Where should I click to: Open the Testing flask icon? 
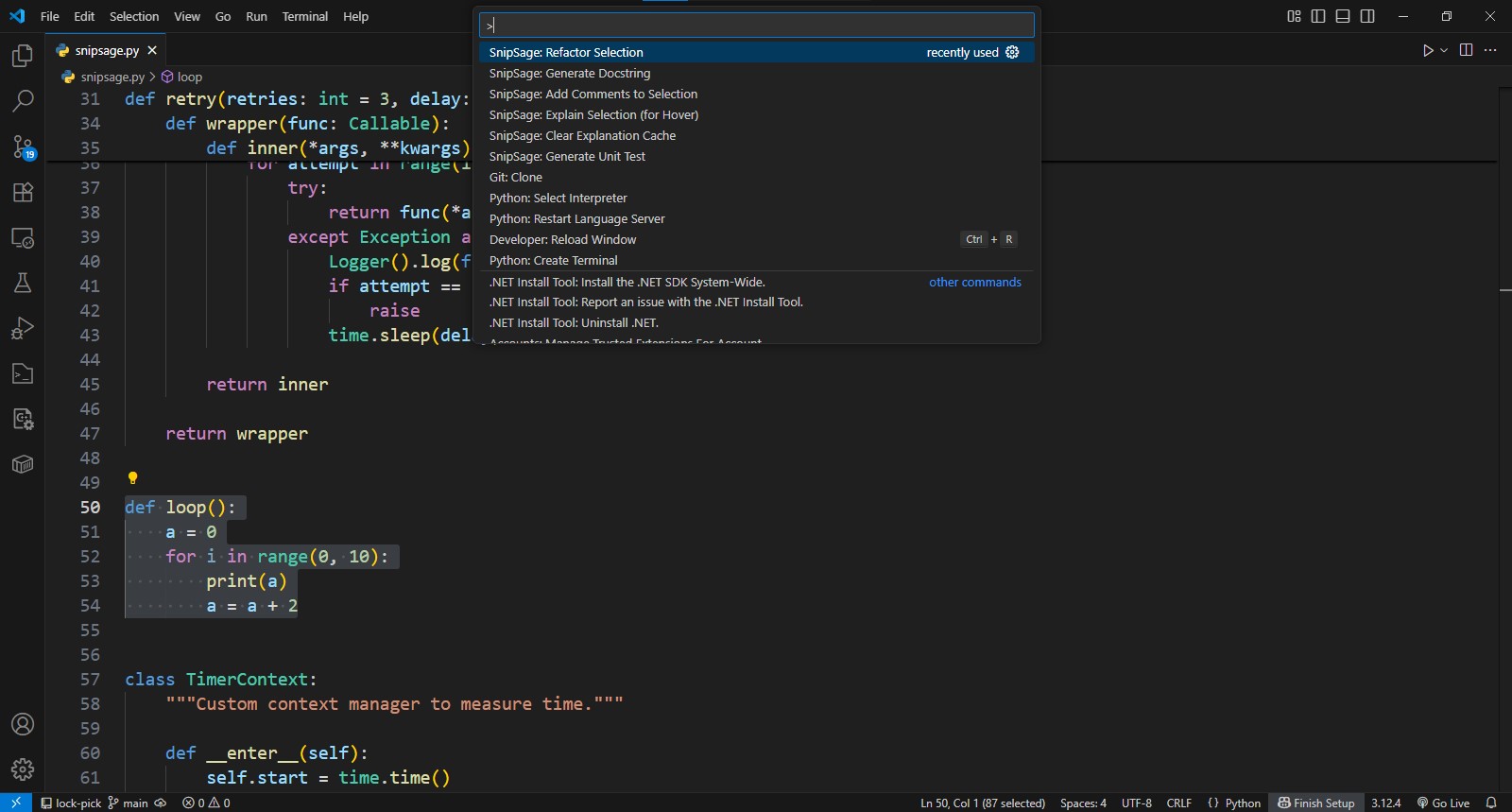[23, 283]
